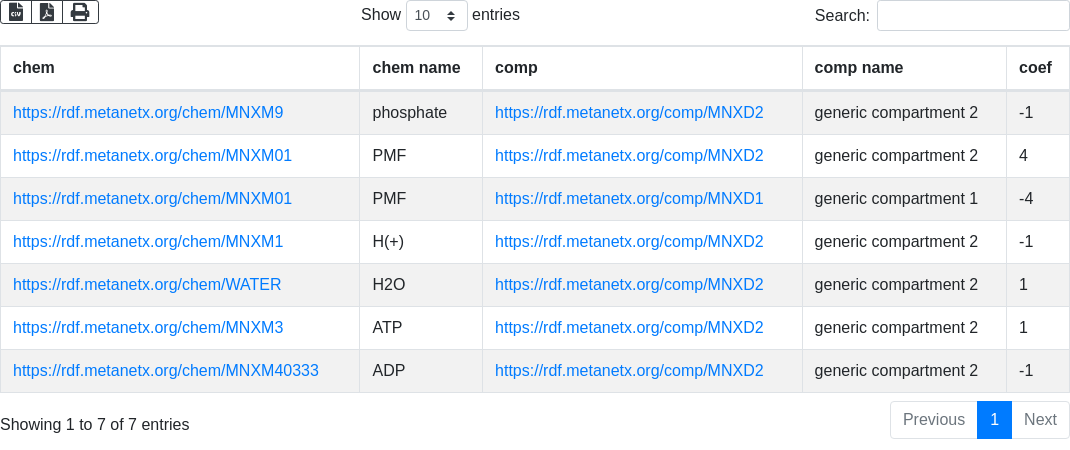Open the MNXM9 chem link
The width and height of the screenshot is (1070, 450).
[148, 113]
